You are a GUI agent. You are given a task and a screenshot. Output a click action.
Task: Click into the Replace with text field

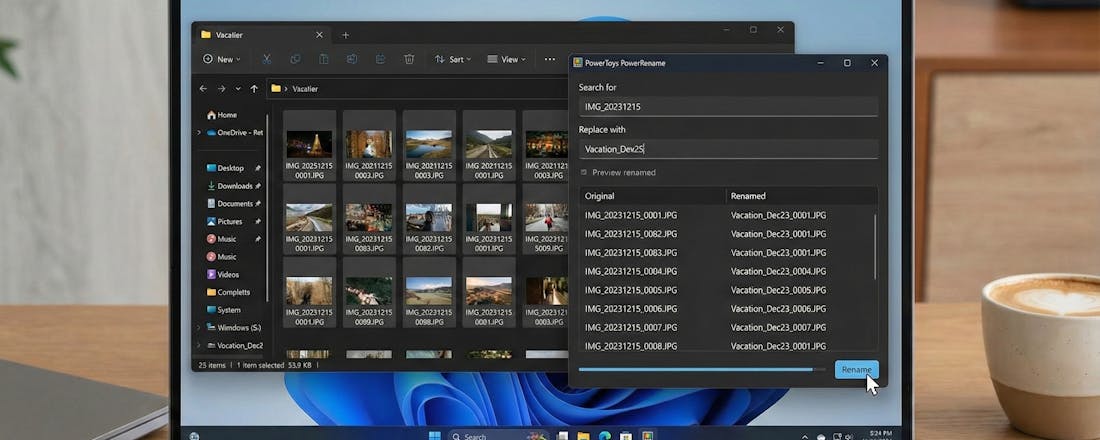click(x=728, y=149)
